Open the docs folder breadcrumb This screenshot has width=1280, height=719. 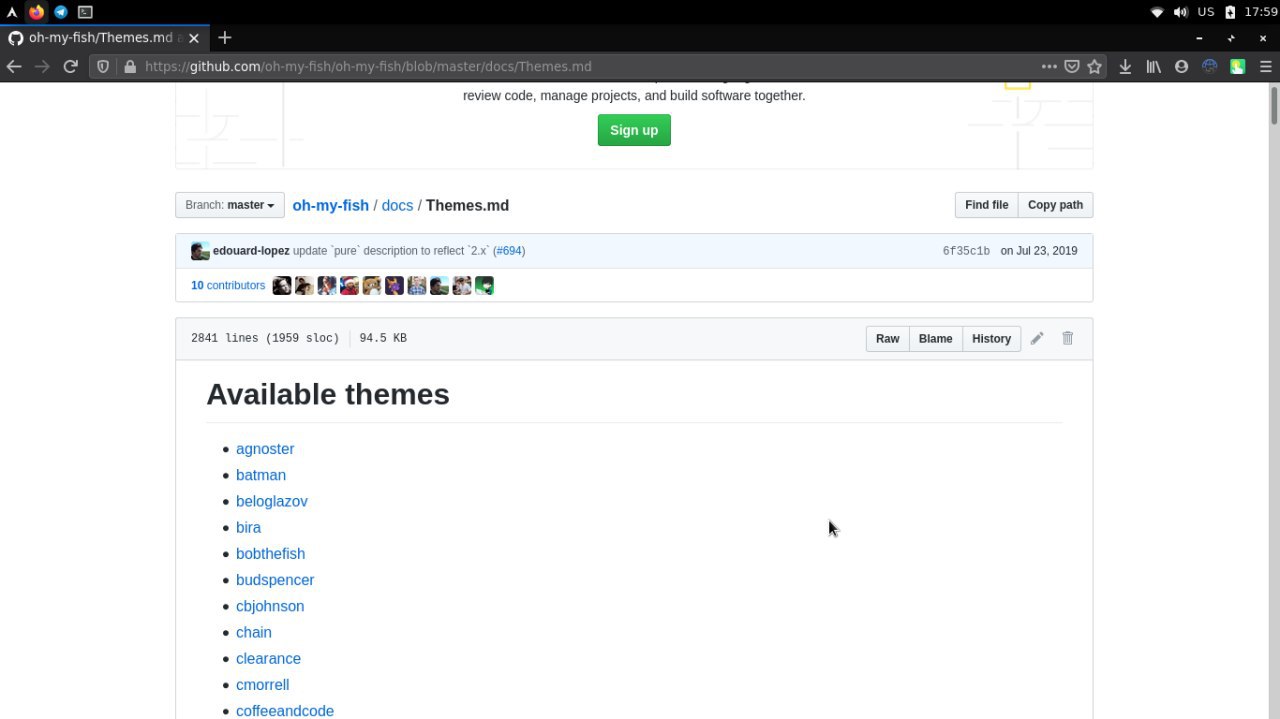click(397, 205)
